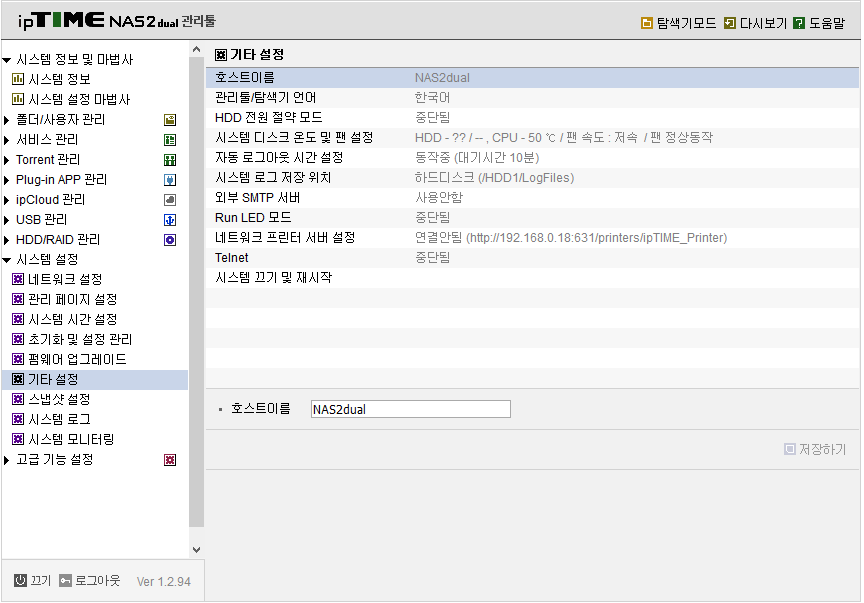Screen dimensions: 864x603
Task: Click the sidebar scrollbar up arrow
Action: coord(196,50)
